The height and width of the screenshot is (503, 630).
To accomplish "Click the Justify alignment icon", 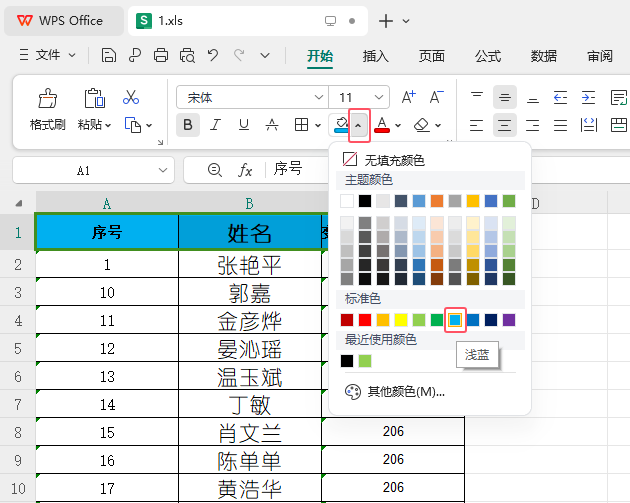I will tap(560, 125).
